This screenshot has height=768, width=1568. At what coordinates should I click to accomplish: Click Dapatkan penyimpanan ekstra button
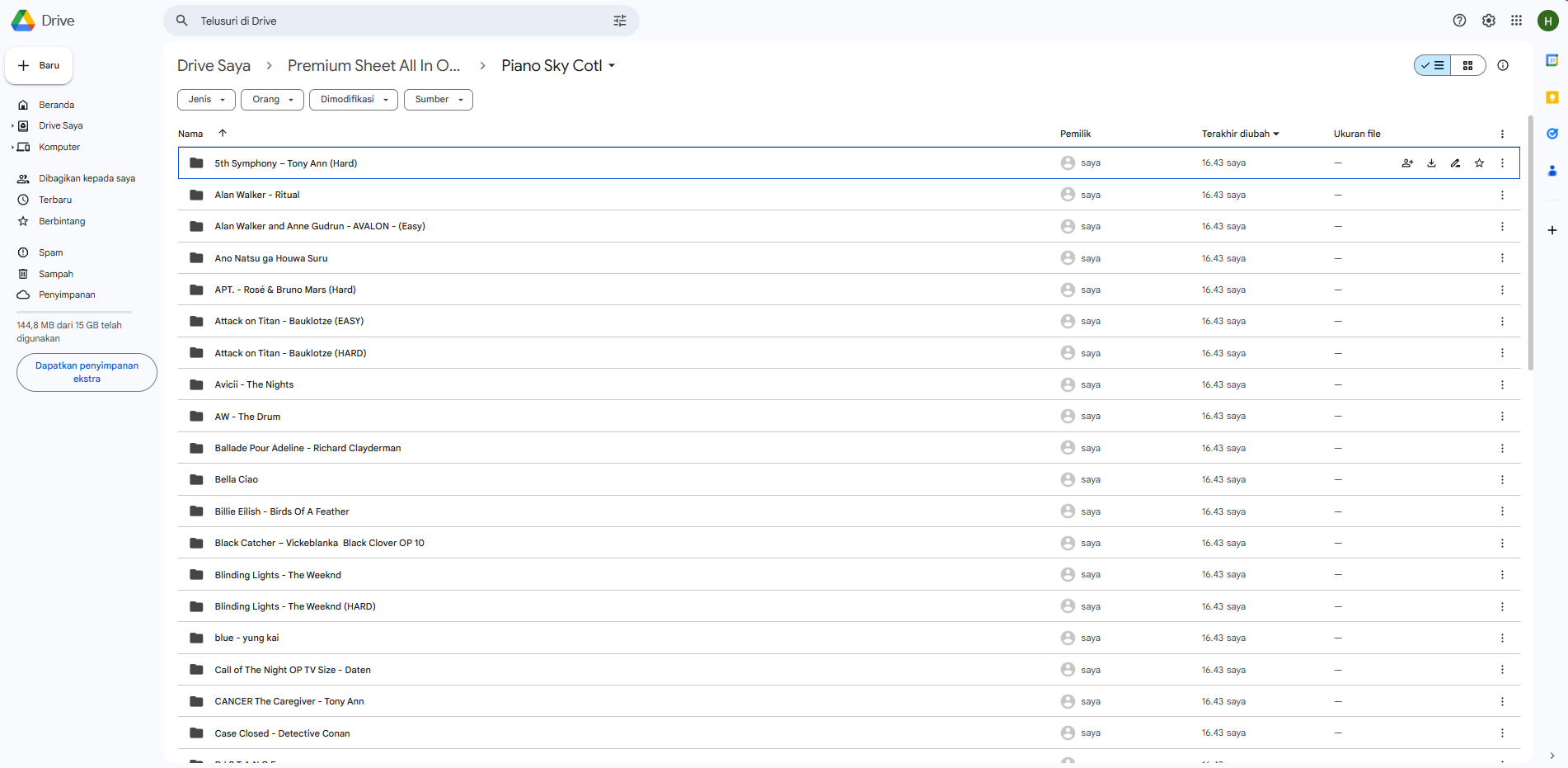(87, 372)
